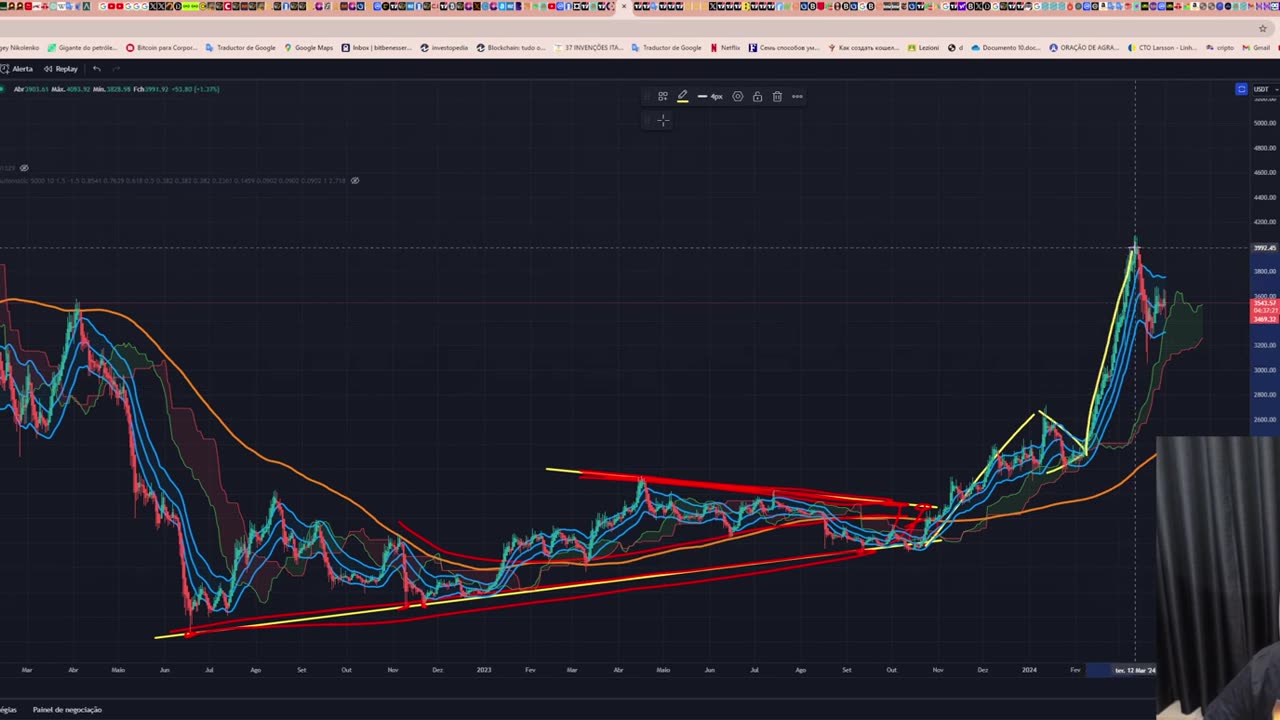Toggle first indicator eye visibility
This screenshot has width=1280, height=720.
point(24,168)
